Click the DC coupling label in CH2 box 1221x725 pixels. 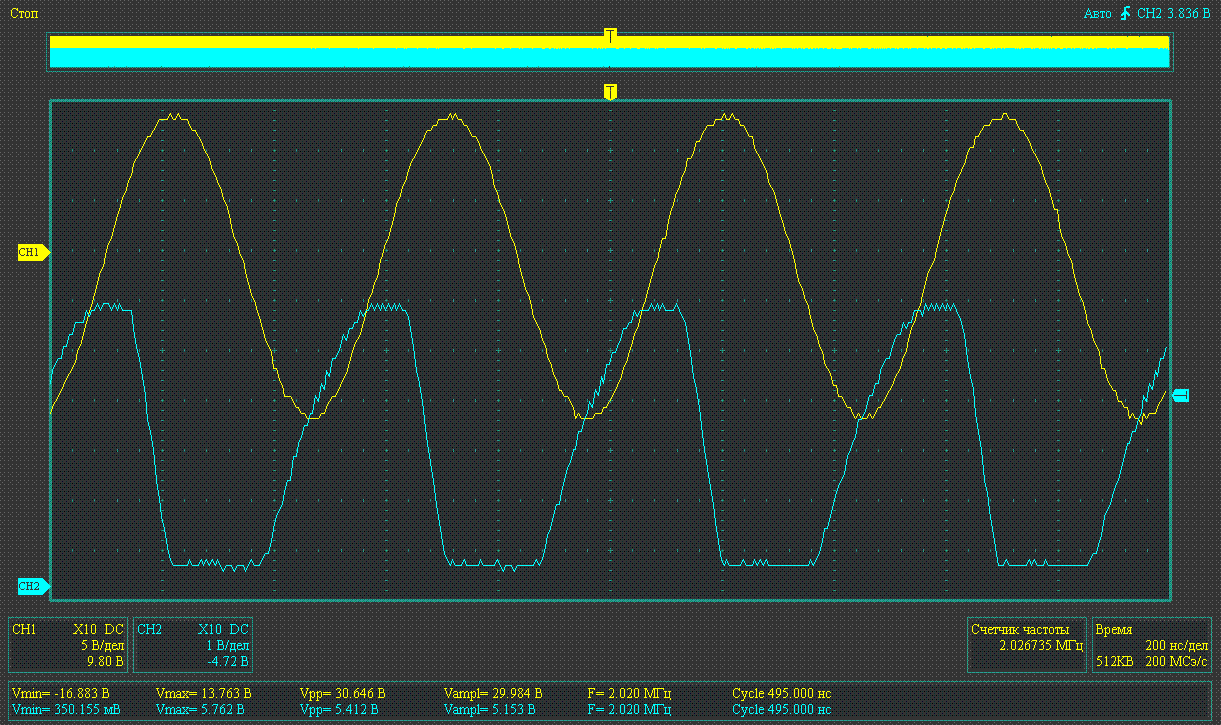click(240, 630)
